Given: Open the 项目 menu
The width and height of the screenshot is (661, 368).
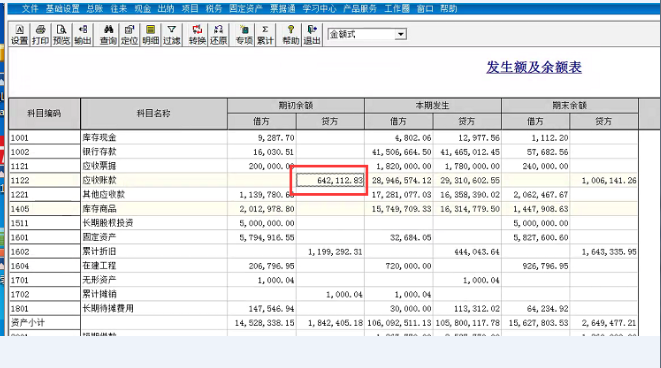Looking at the screenshot, I should pyautogui.click(x=190, y=8).
